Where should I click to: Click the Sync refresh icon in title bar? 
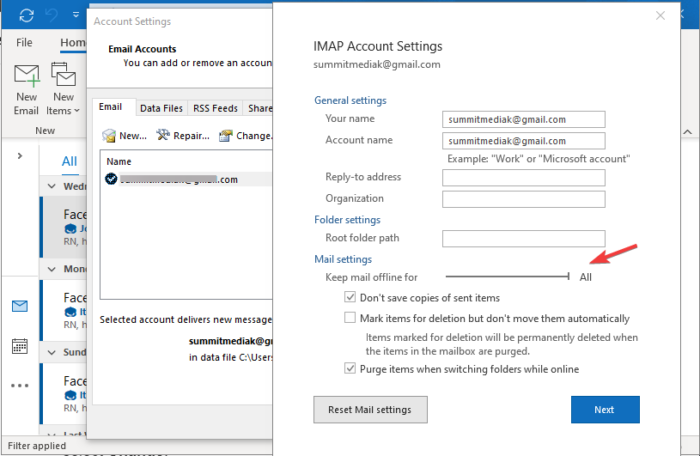[x=26, y=17]
